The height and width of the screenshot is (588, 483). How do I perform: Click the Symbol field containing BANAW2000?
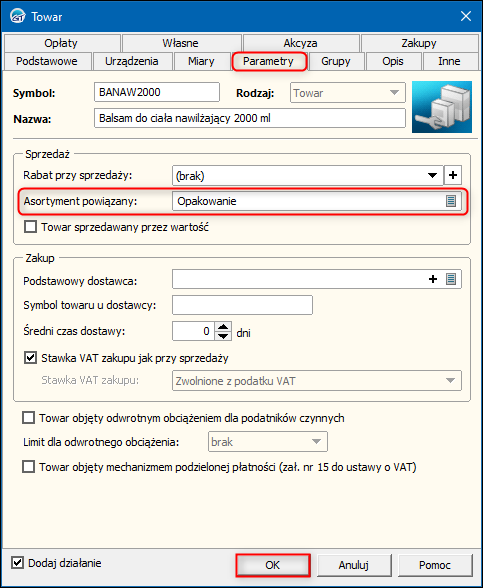tap(157, 92)
